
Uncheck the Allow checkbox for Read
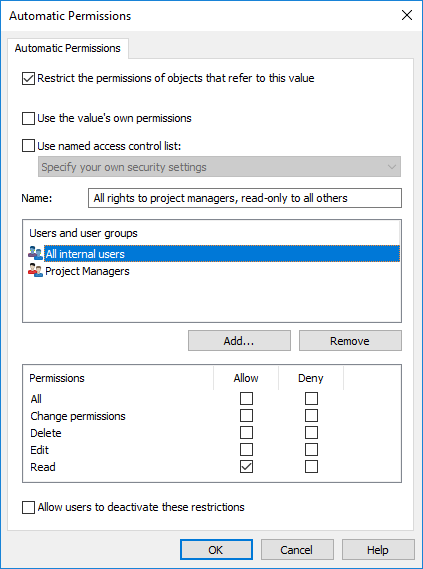click(x=246, y=467)
